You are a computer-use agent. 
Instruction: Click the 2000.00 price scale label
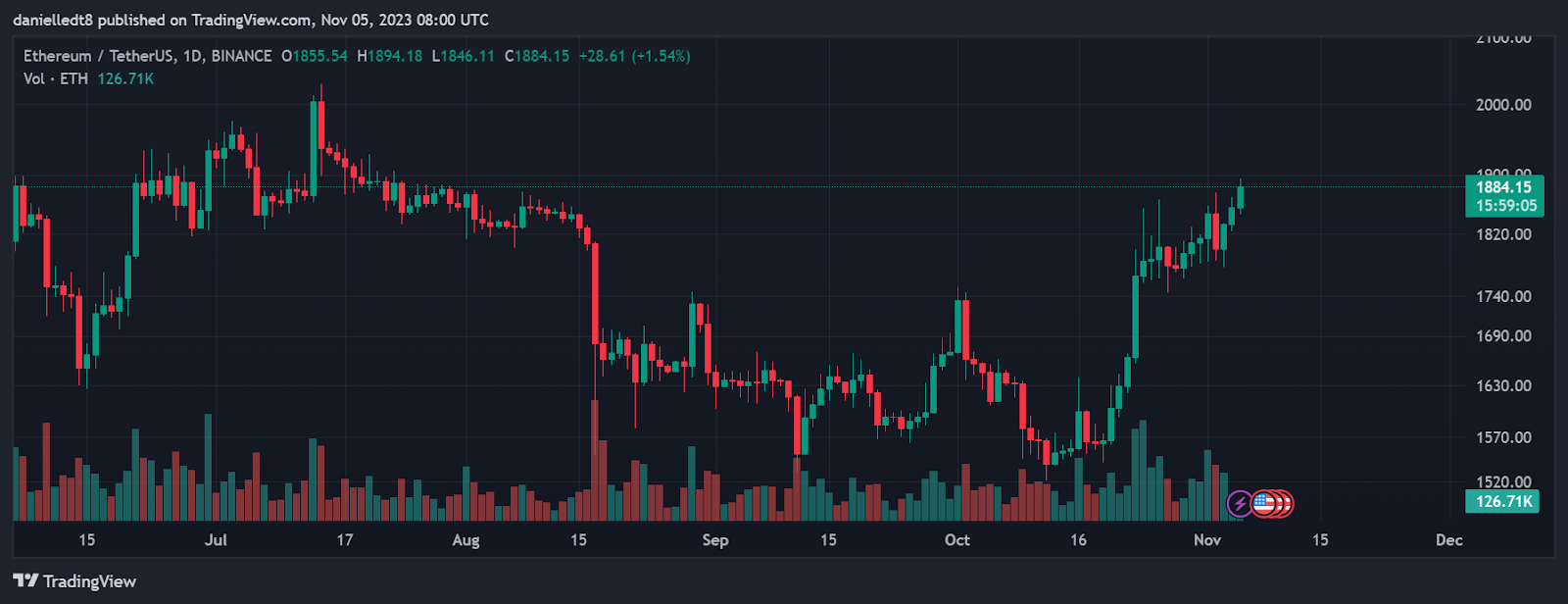coord(1503,105)
